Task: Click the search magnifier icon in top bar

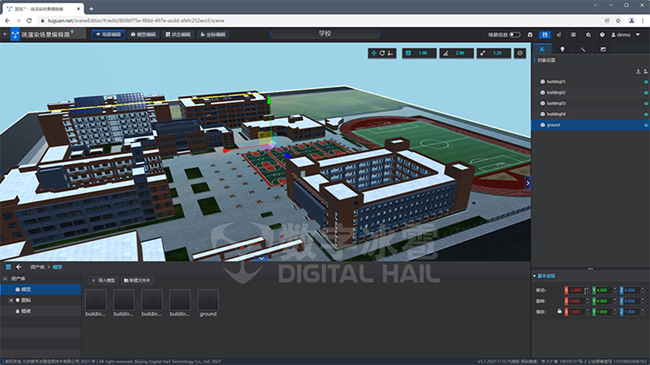Action: (x=588, y=35)
